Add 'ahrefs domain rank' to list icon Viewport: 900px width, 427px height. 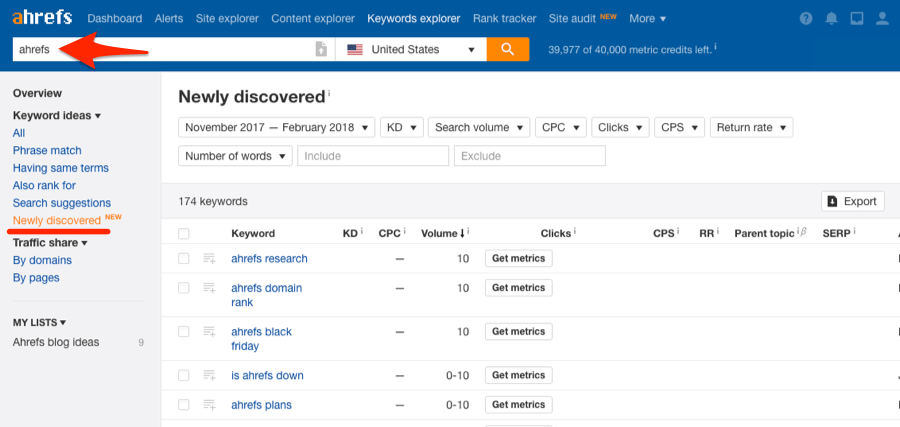[209, 288]
